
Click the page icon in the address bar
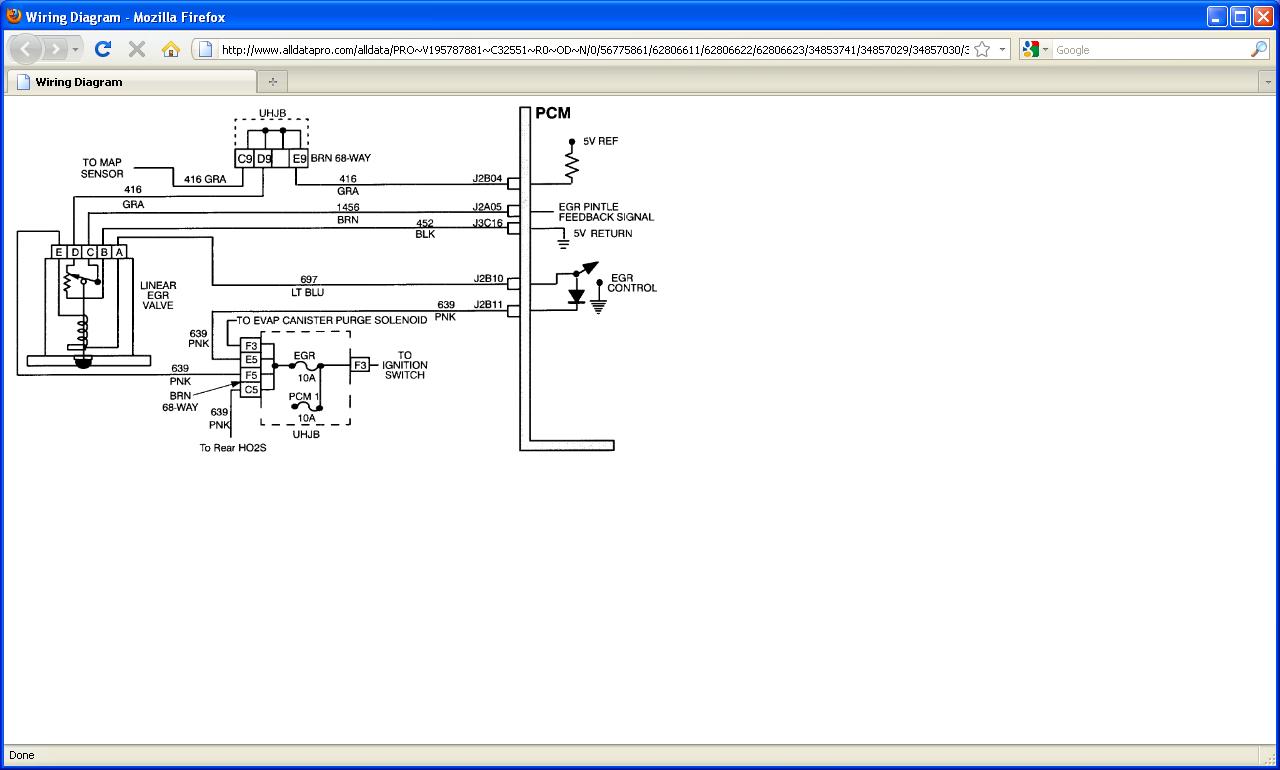click(206, 49)
